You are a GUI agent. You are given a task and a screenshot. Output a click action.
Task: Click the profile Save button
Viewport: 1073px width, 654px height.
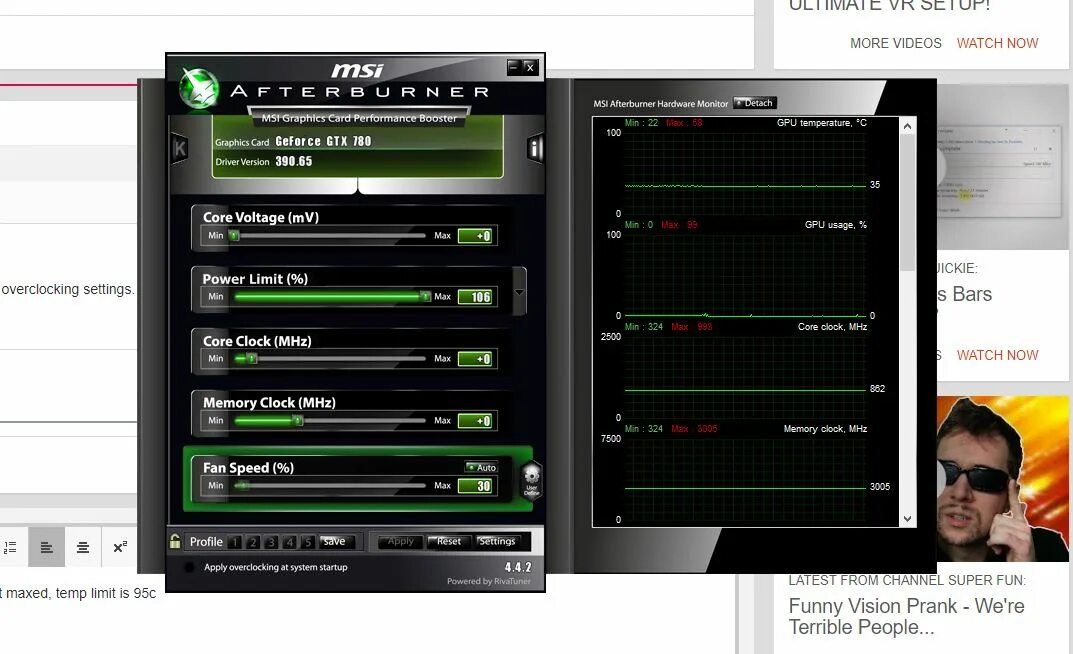335,541
